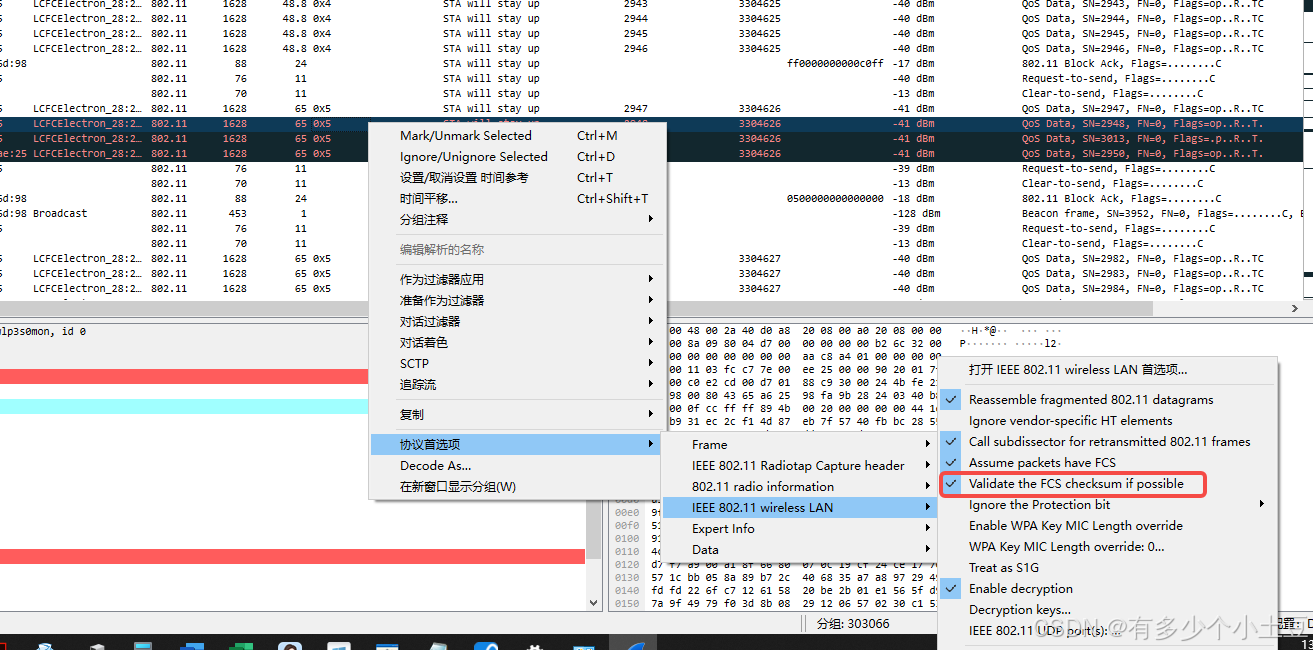The width and height of the screenshot is (1313, 650).
Task: Expand the 追踪流 submenu
Action: coord(517,385)
